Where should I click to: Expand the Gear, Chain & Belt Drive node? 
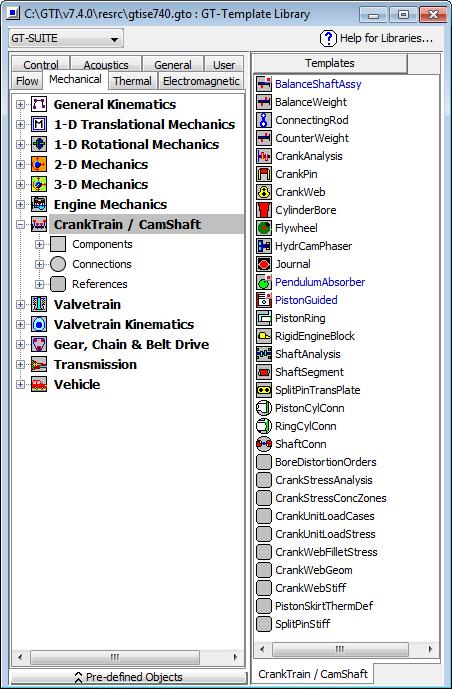(x=20, y=344)
